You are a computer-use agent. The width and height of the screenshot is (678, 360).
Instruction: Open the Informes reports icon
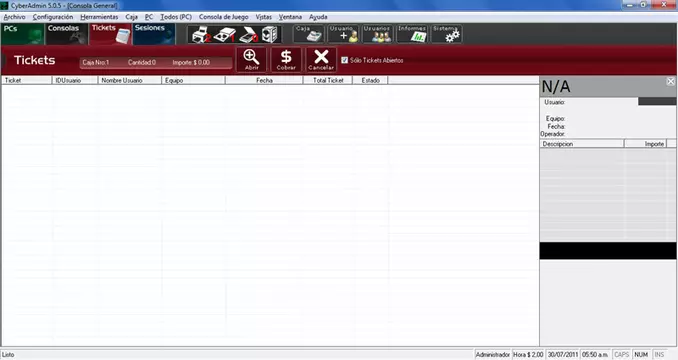coord(412,34)
